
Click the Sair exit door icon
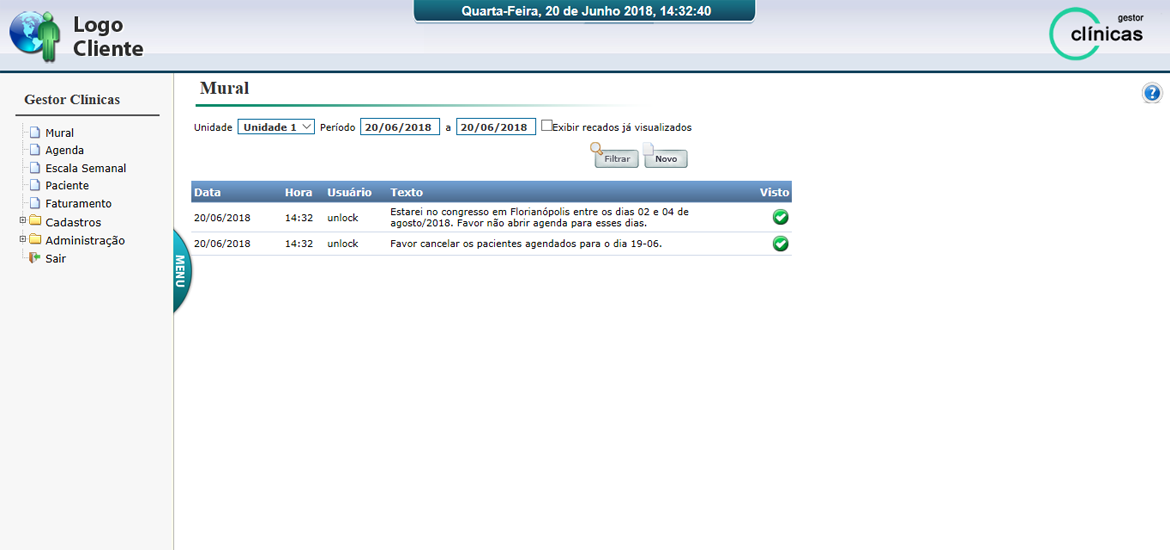click(x=34, y=258)
